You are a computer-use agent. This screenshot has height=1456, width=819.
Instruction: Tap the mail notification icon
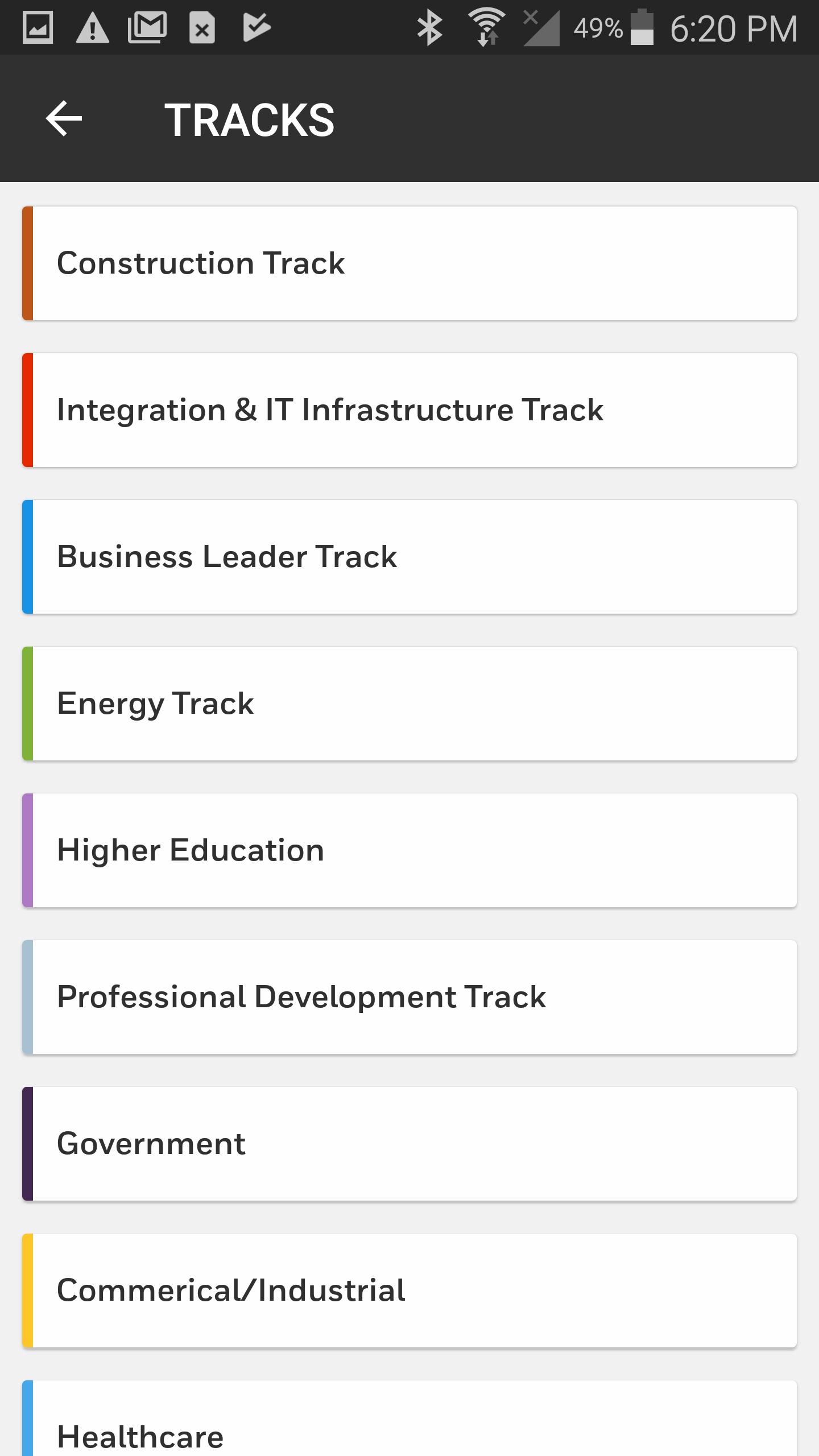(147, 28)
